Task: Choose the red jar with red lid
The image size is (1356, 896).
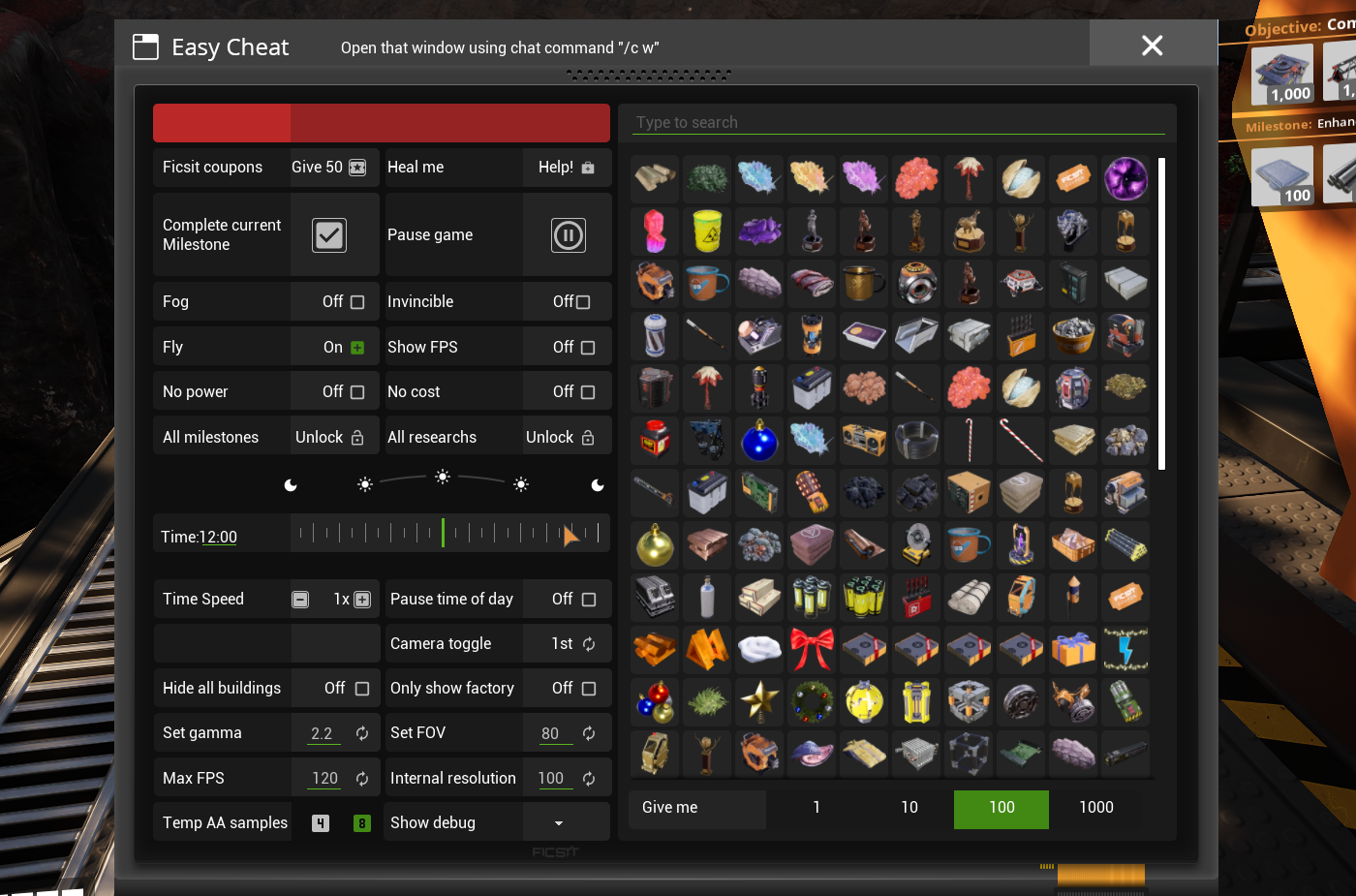Action: click(656, 440)
